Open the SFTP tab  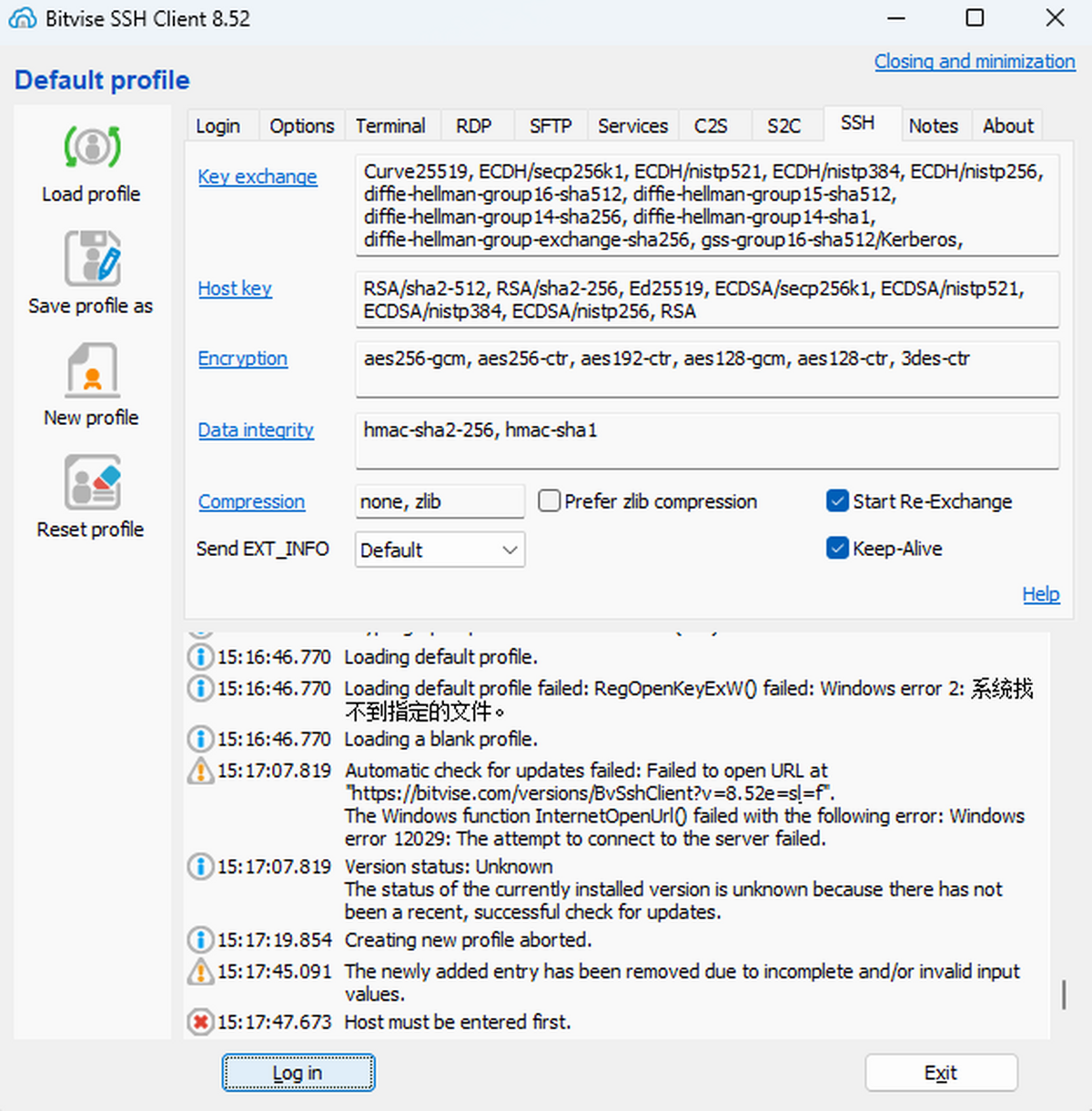pyautogui.click(x=551, y=126)
